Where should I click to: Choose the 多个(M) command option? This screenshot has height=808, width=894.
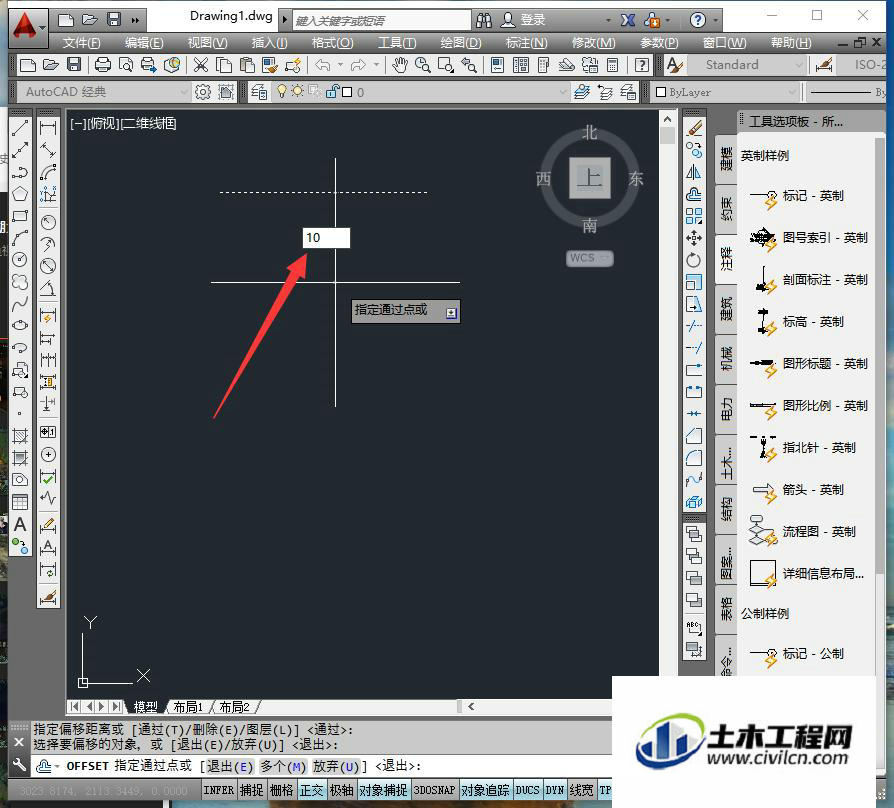[283, 766]
